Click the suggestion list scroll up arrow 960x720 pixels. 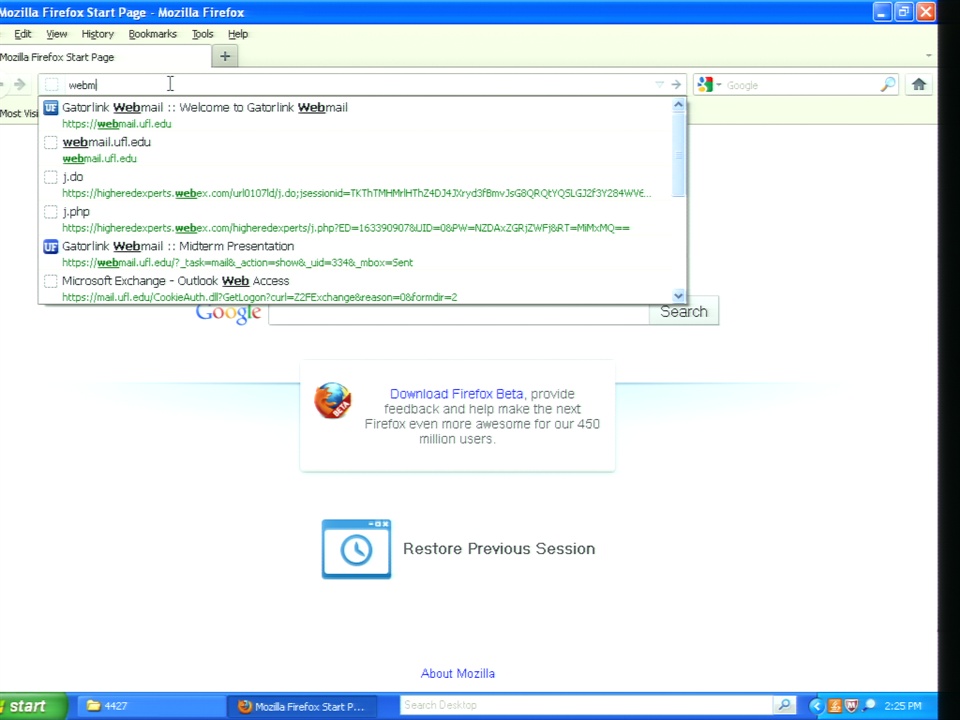[x=678, y=105]
